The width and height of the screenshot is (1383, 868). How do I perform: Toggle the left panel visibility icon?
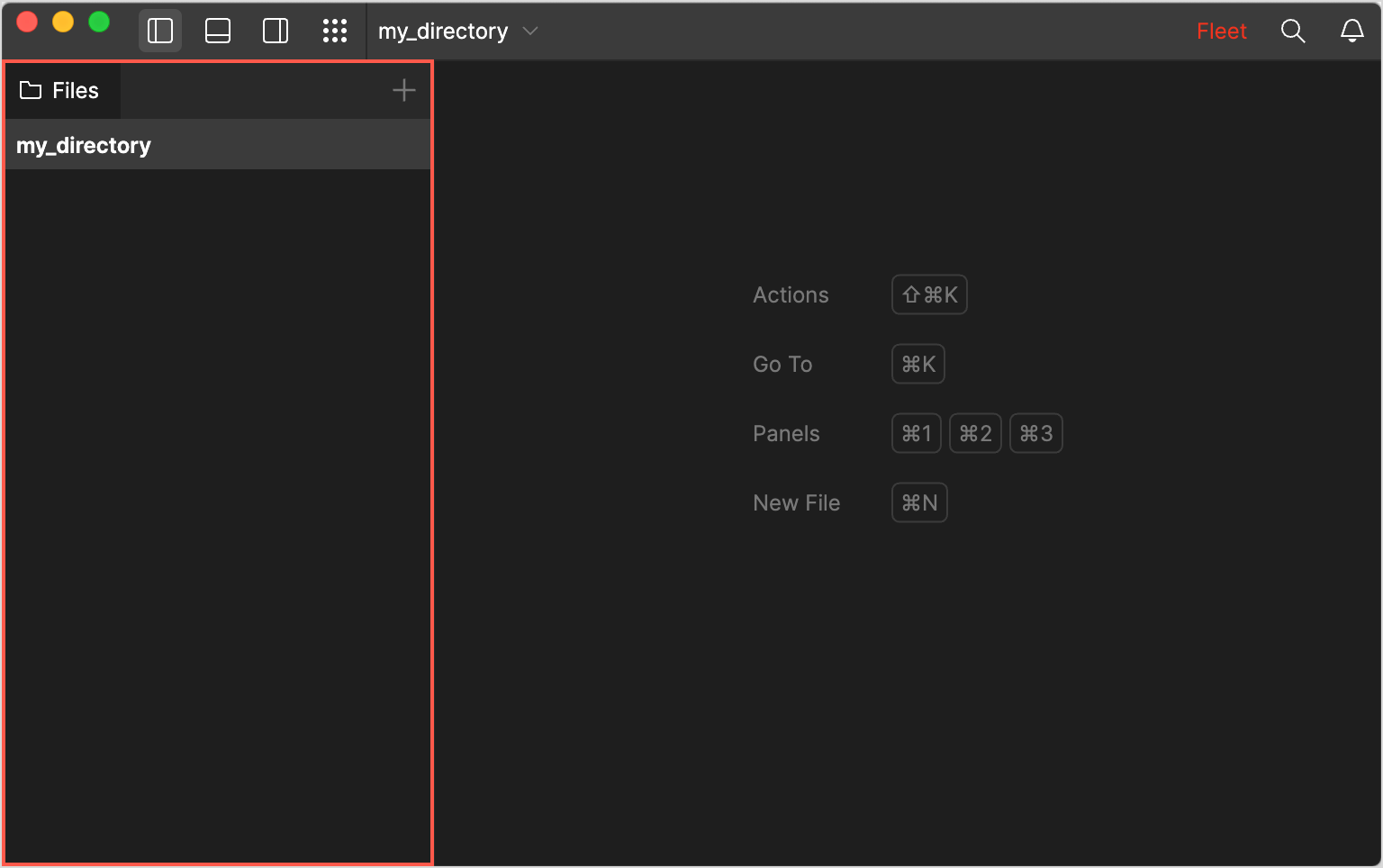coord(159,30)
